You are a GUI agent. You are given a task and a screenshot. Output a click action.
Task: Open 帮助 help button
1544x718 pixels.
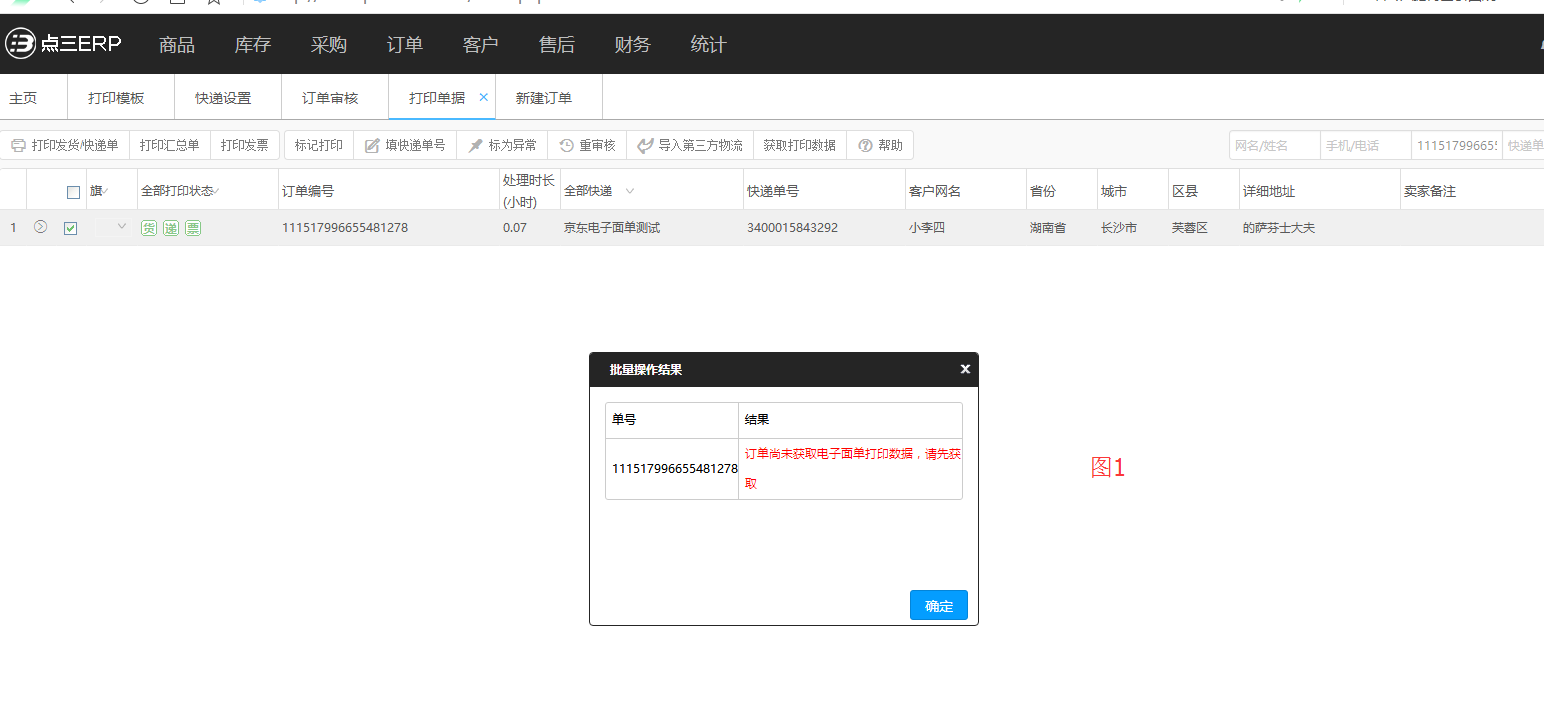tap(880, 145)
